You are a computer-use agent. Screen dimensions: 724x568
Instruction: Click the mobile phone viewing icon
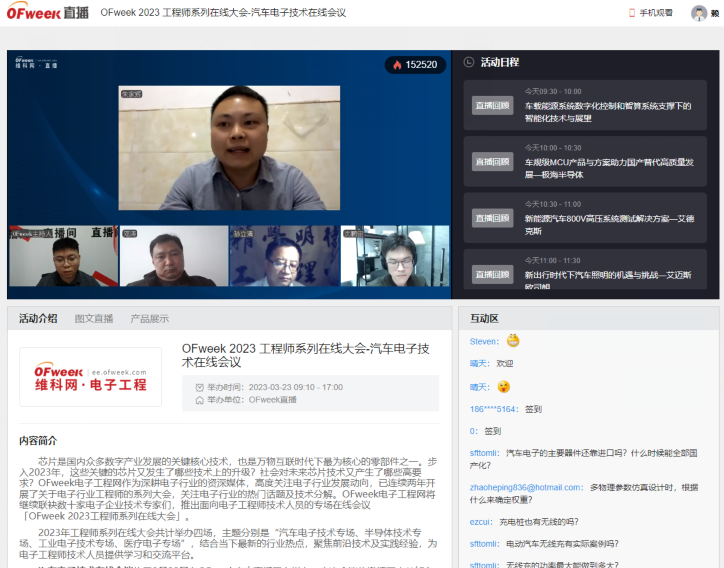[632, 13]
